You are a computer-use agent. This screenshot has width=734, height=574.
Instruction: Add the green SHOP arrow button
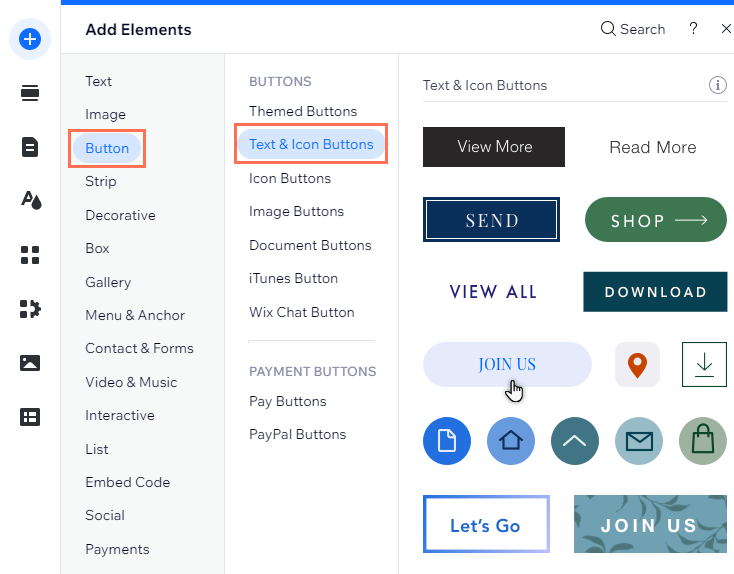(x=655, y=220)
